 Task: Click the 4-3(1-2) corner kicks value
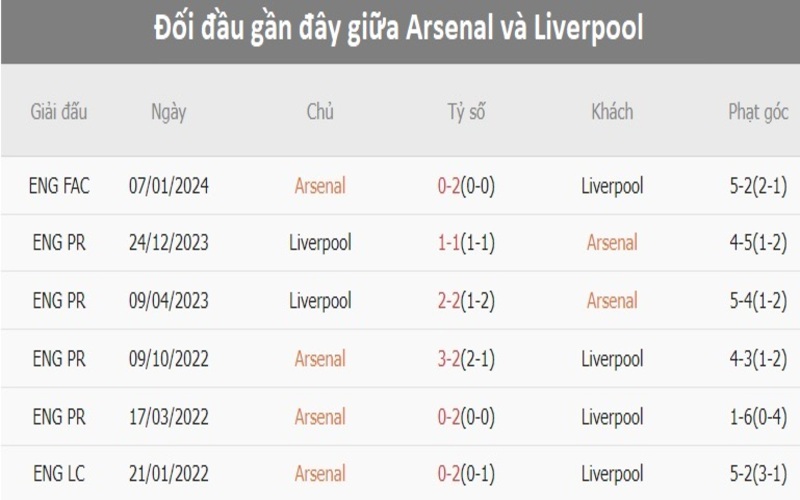point(756,359)
